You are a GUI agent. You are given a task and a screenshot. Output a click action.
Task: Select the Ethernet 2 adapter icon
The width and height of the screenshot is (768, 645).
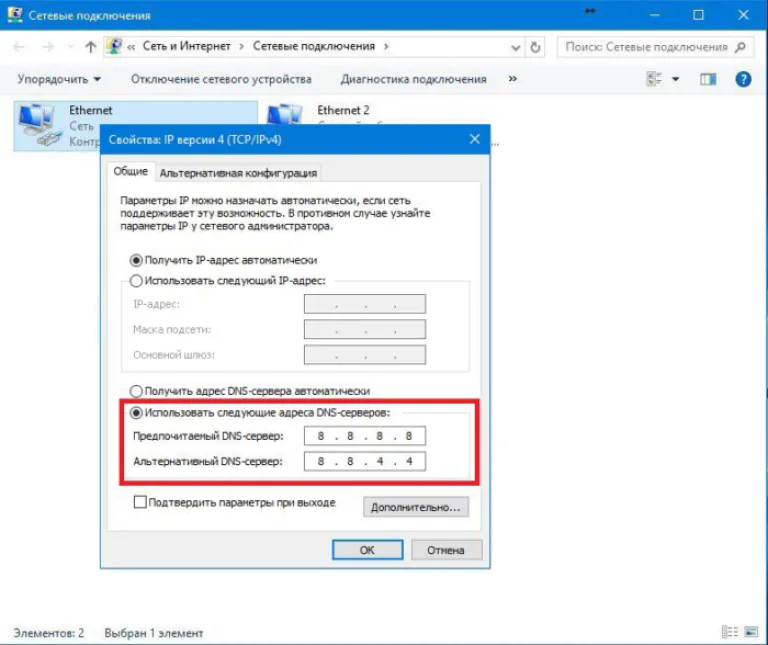click(284, 115)
